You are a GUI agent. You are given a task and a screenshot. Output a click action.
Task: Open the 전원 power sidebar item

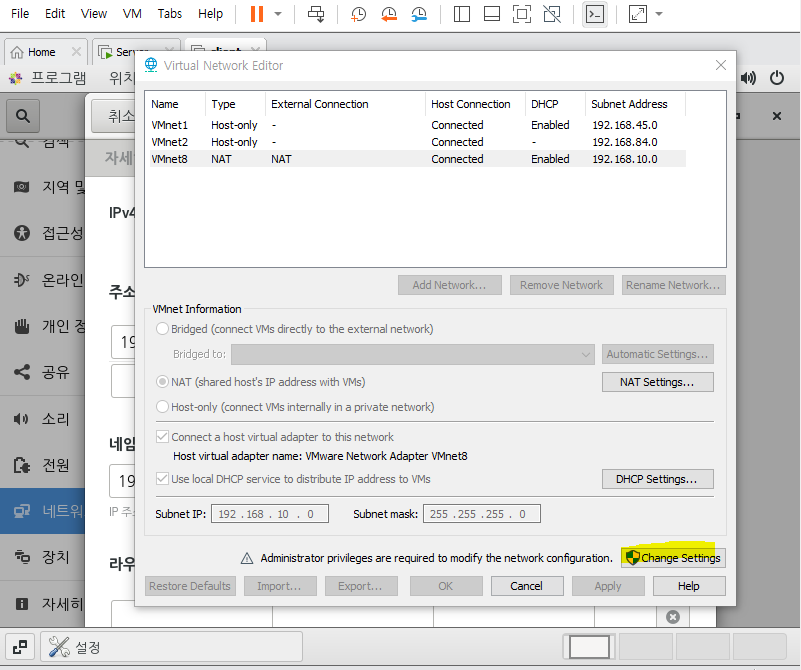click(x=43, y=465)
